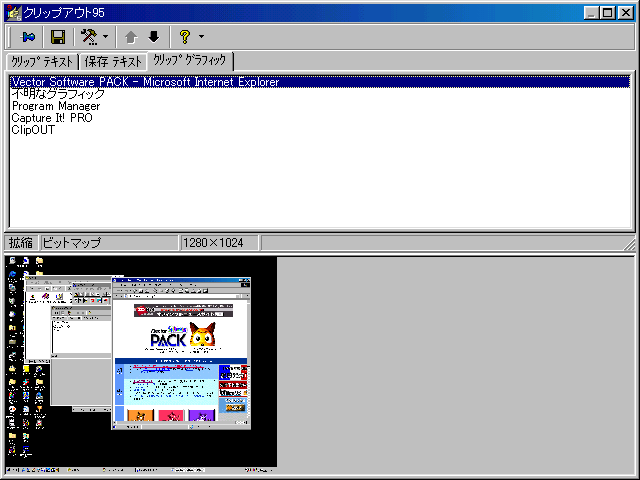Select the 不明なグラフィック list entry
Viewport: 640px width, 480px height.
click(x=58, y=94)
